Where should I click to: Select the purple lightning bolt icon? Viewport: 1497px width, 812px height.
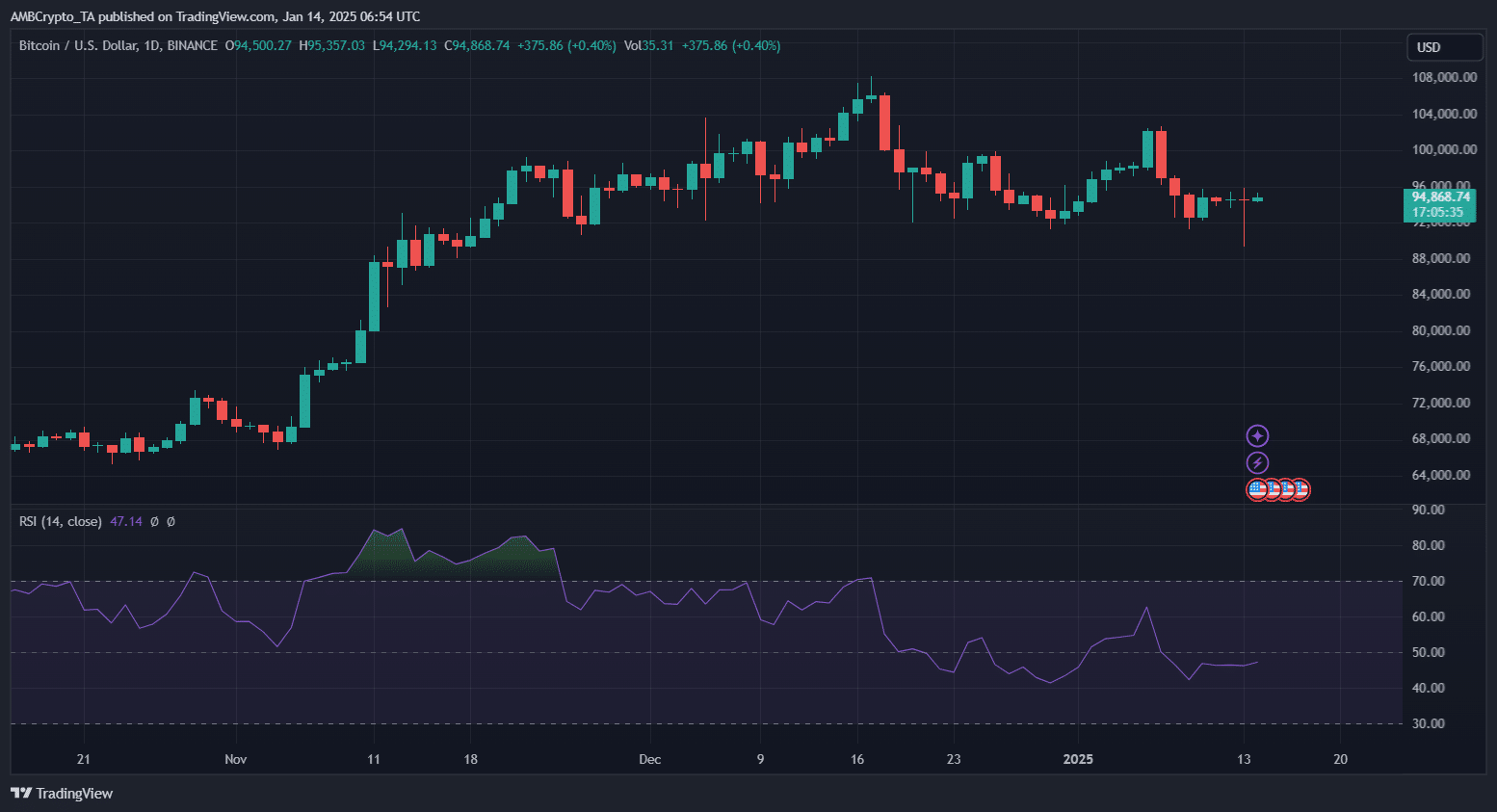[1257, 461]
